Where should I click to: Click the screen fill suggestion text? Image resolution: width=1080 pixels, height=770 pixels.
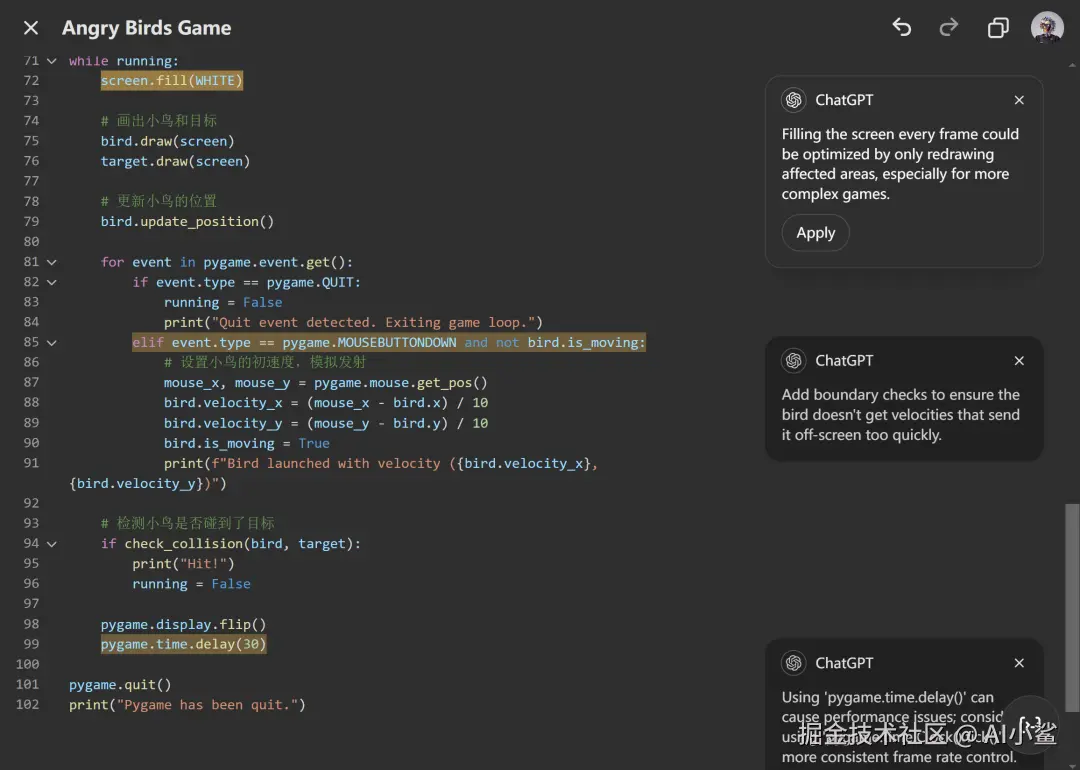900,164
